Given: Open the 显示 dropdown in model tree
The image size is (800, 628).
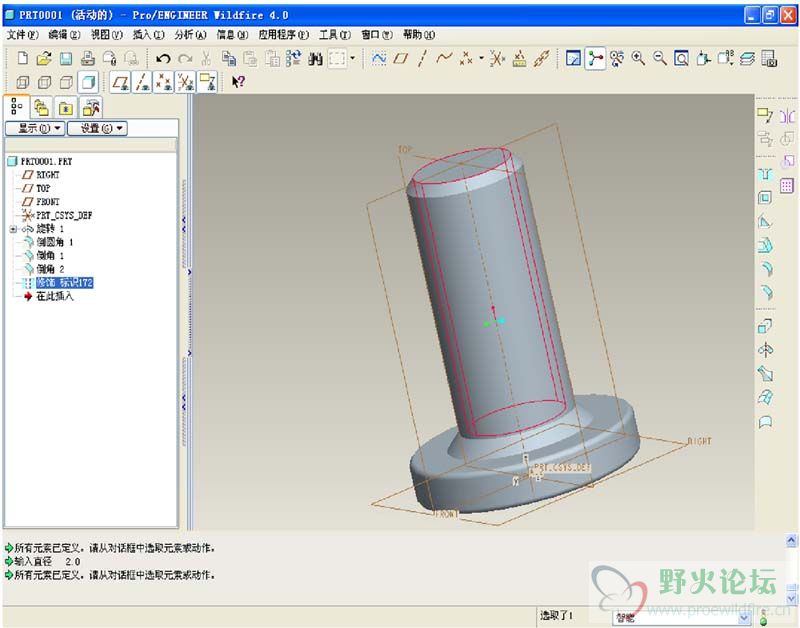Looking at the screenshot, I should pyautogui.click(x=35, y=128).
